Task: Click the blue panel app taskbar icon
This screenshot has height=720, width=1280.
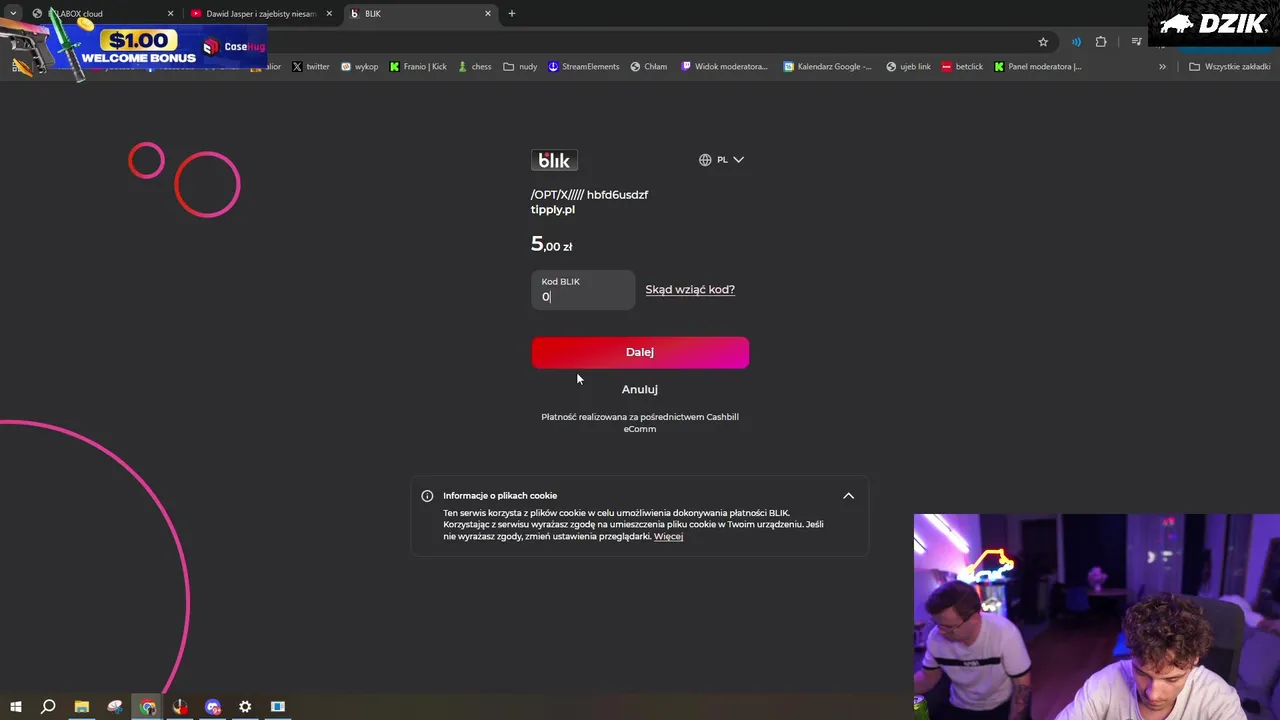Action: point(278,707)
